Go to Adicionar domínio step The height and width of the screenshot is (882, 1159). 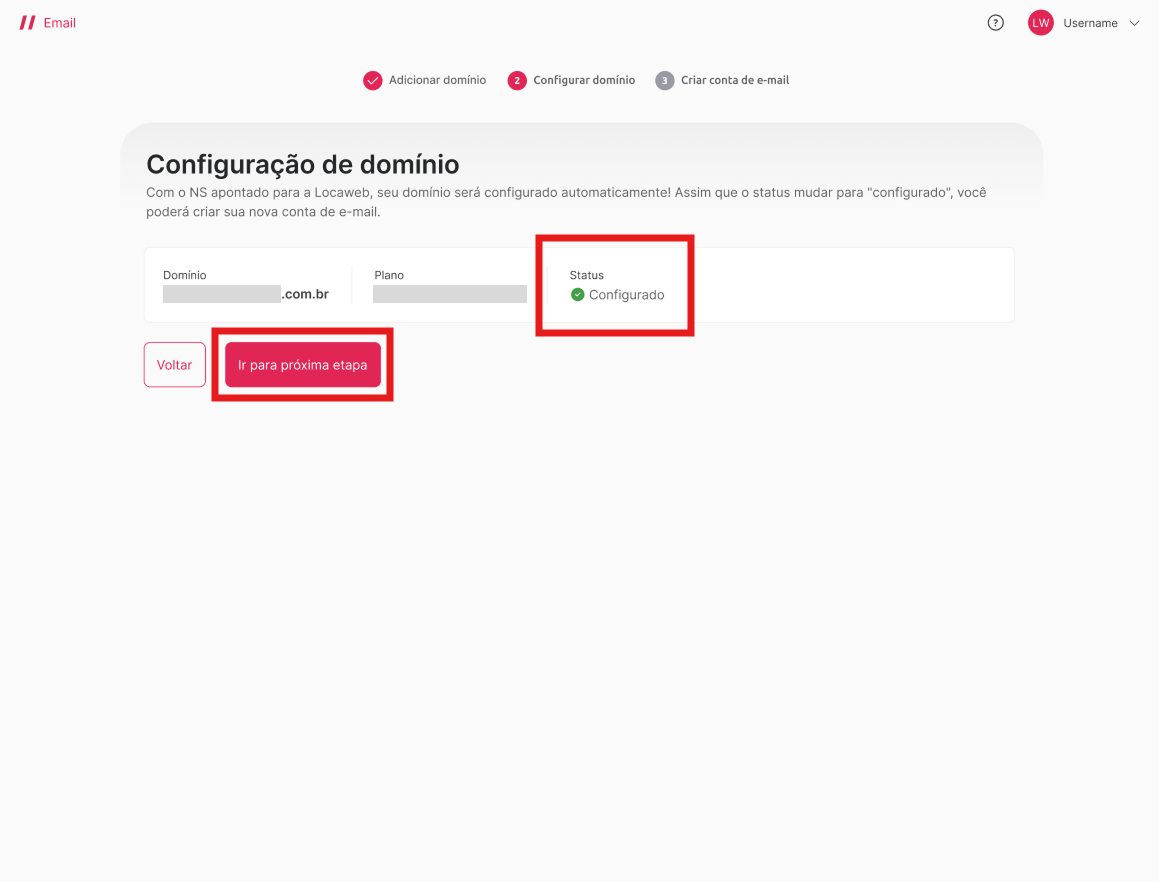click(438, 80)
